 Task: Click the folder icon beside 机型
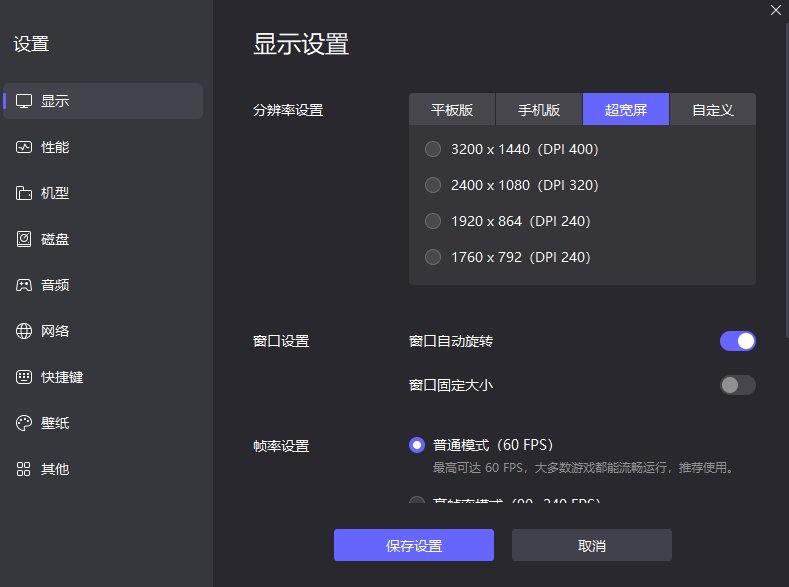(24, 193)
